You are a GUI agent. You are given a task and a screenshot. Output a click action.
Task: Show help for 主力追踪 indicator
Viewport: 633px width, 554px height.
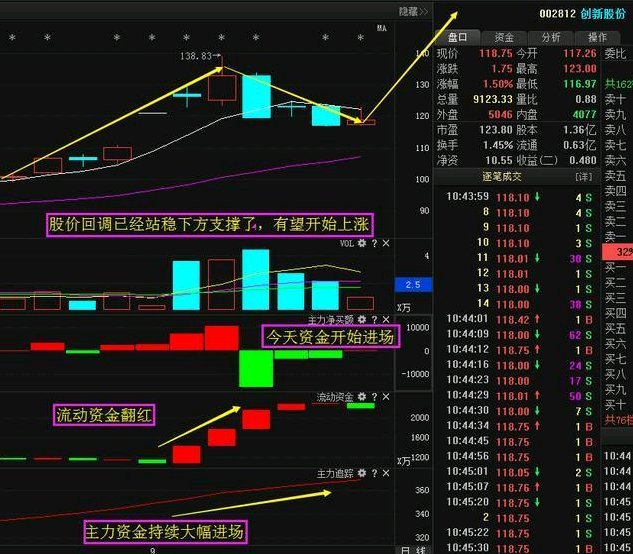coord(374,472)
